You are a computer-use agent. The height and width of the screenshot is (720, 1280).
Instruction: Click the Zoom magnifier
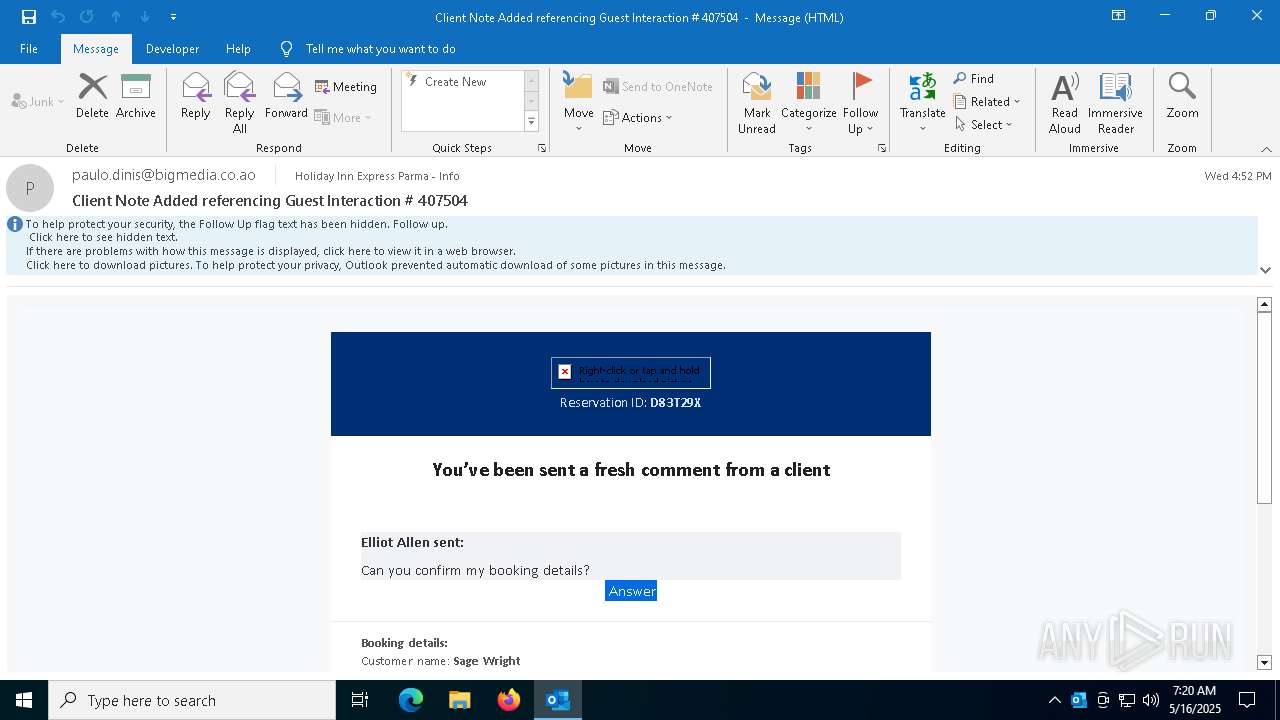(x=1182, y=96)
